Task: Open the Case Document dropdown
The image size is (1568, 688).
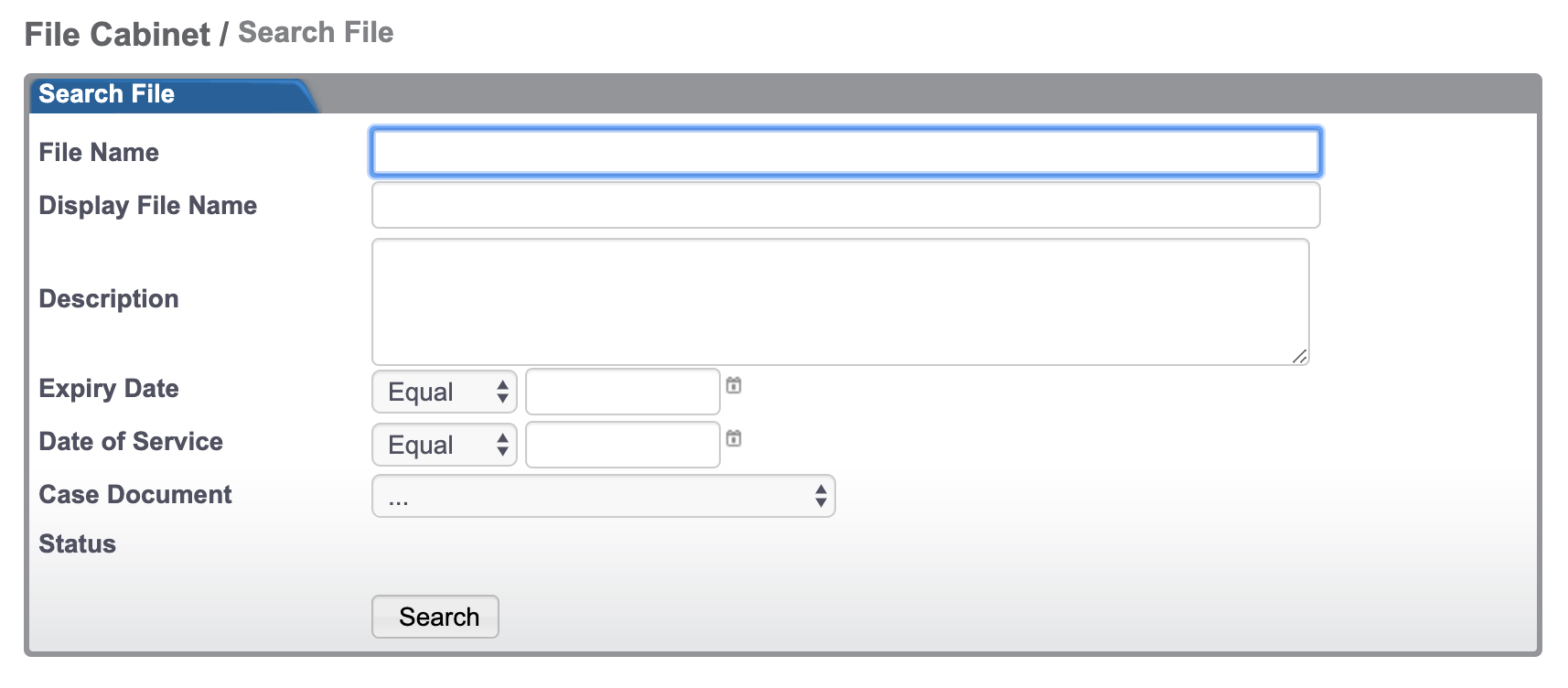Action: click(604, 496)
